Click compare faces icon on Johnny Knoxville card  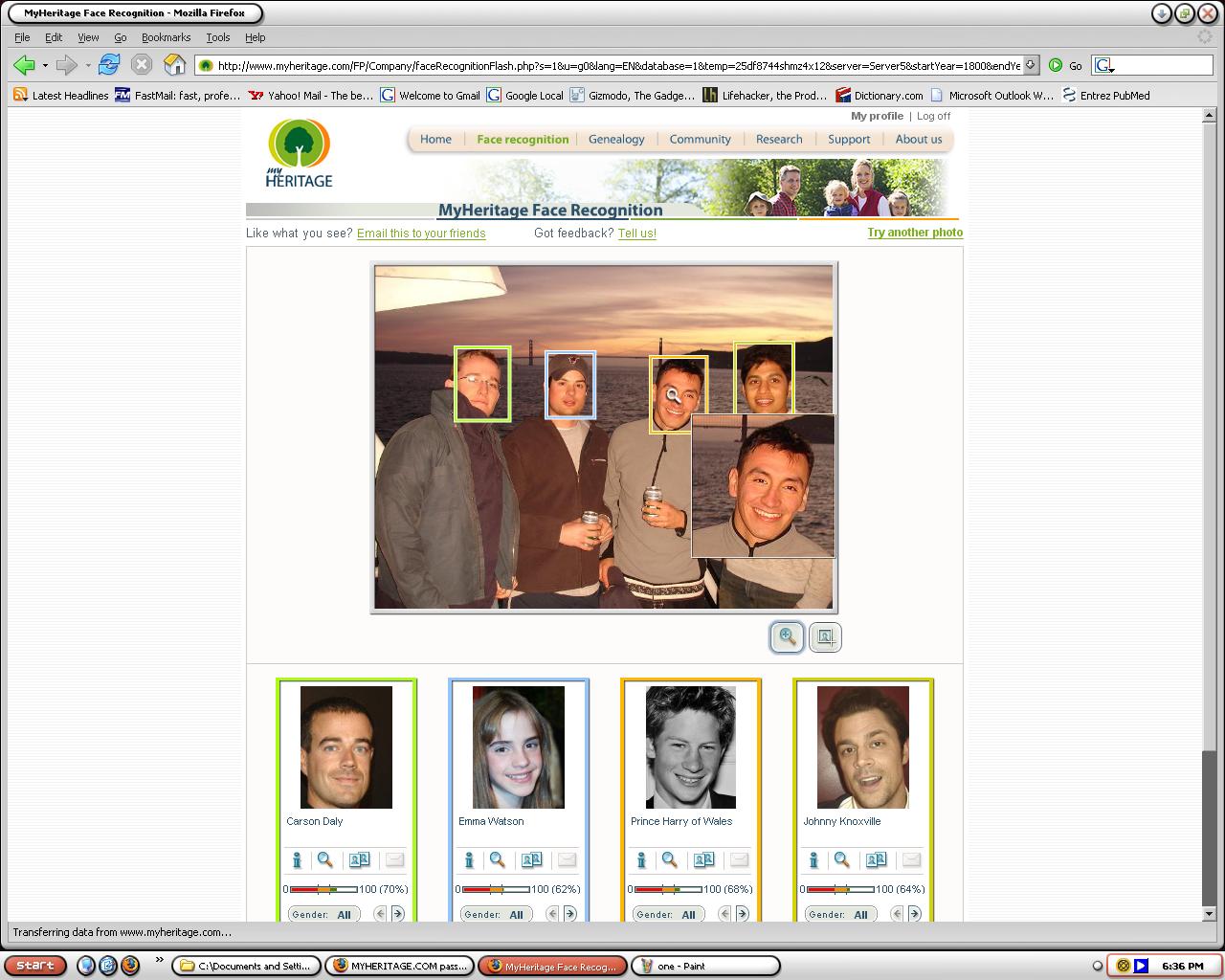coord(876,859)
